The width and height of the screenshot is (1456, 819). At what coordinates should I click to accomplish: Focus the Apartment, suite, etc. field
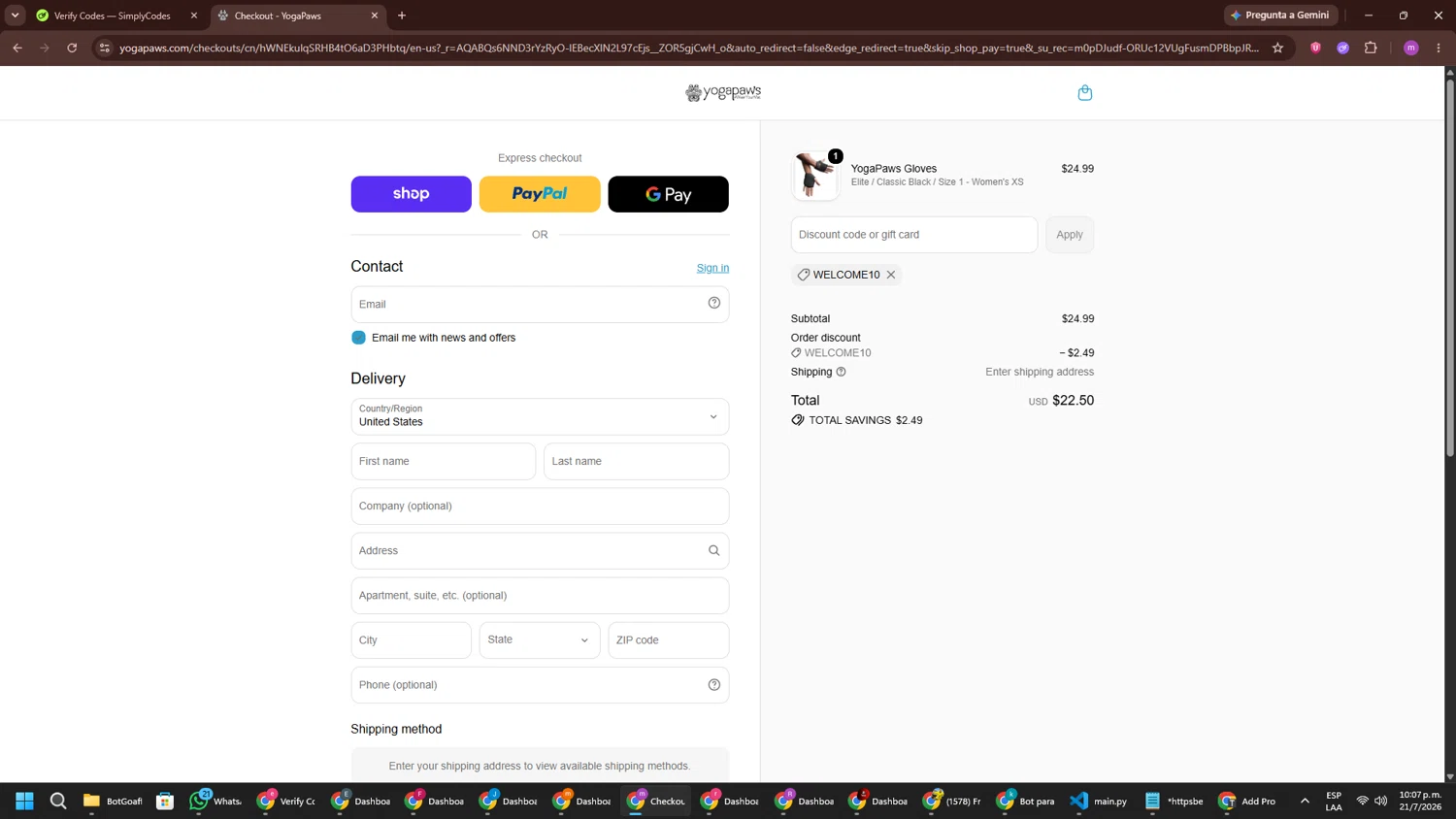pos(540,596)
